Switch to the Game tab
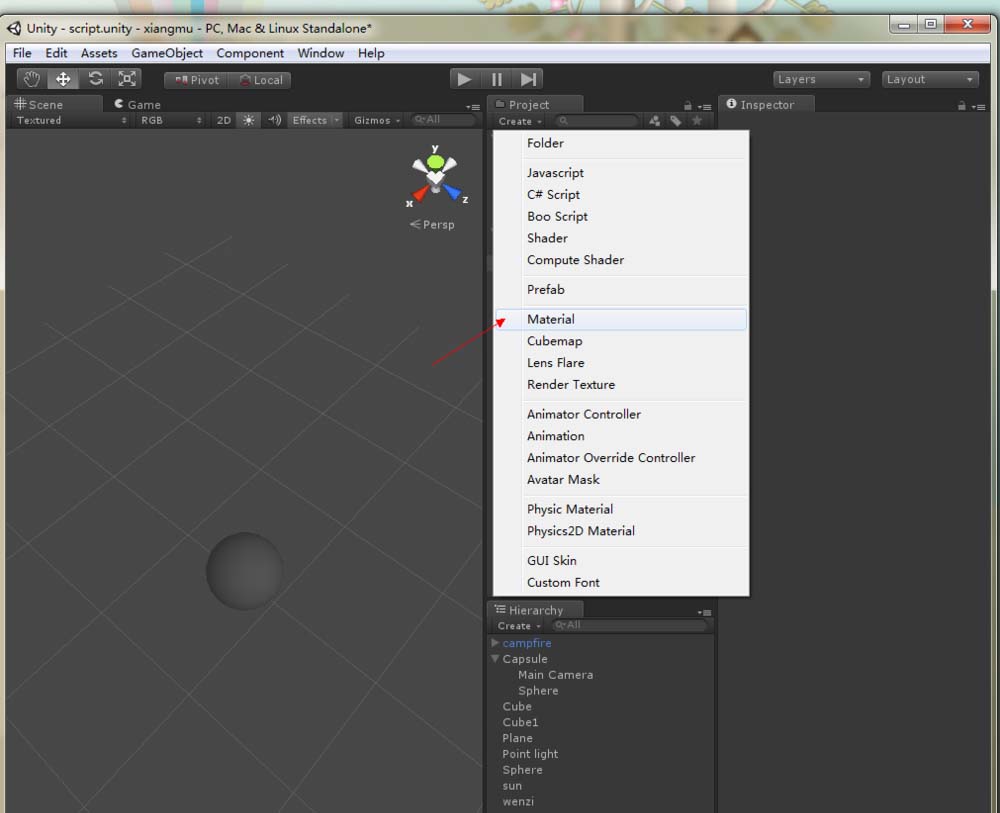This screenshot has width=1000, height=813. 137,105
